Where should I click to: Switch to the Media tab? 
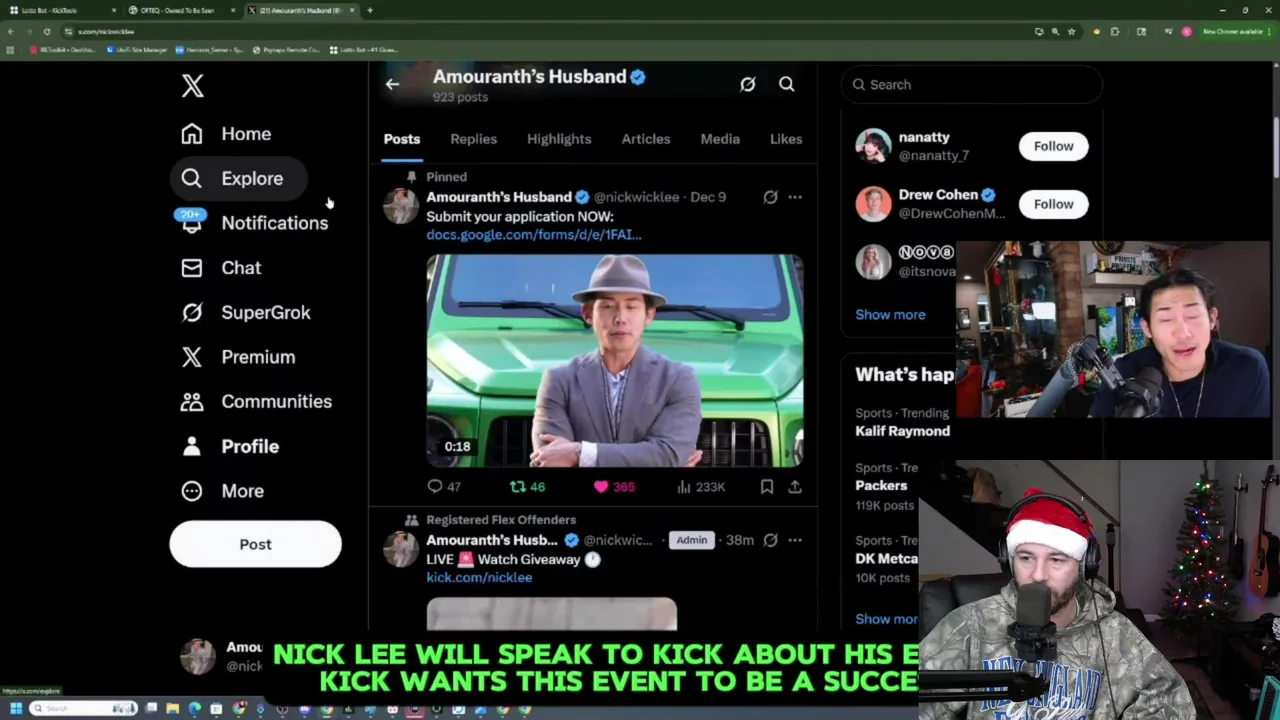click(x=720, y=139)
